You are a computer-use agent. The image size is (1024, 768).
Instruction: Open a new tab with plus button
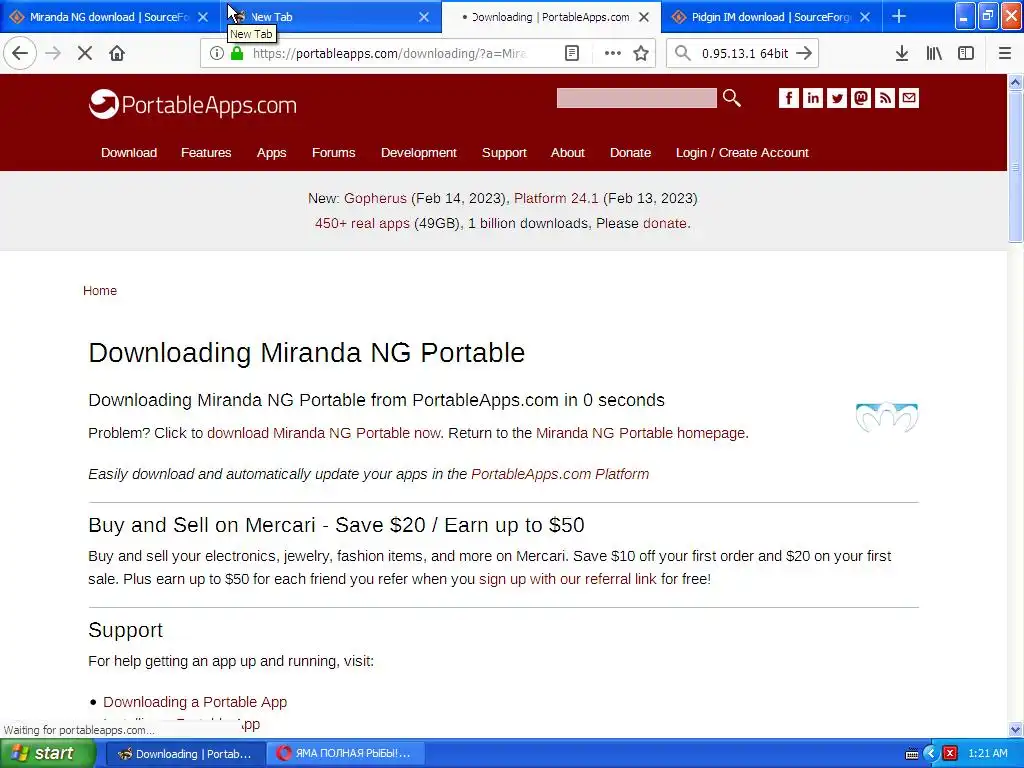tap(899, 16)
